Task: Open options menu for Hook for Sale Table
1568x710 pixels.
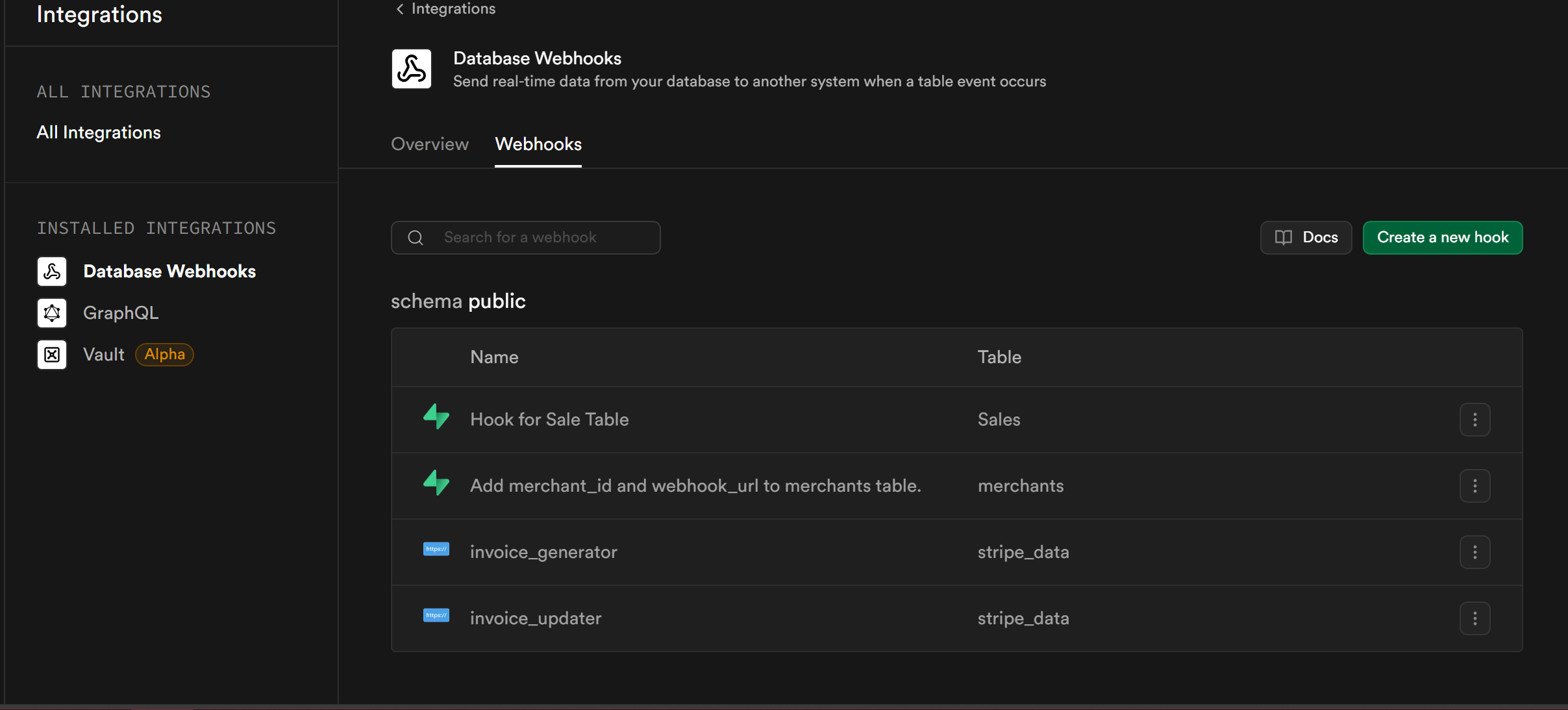Action: tap(1475, 420)
